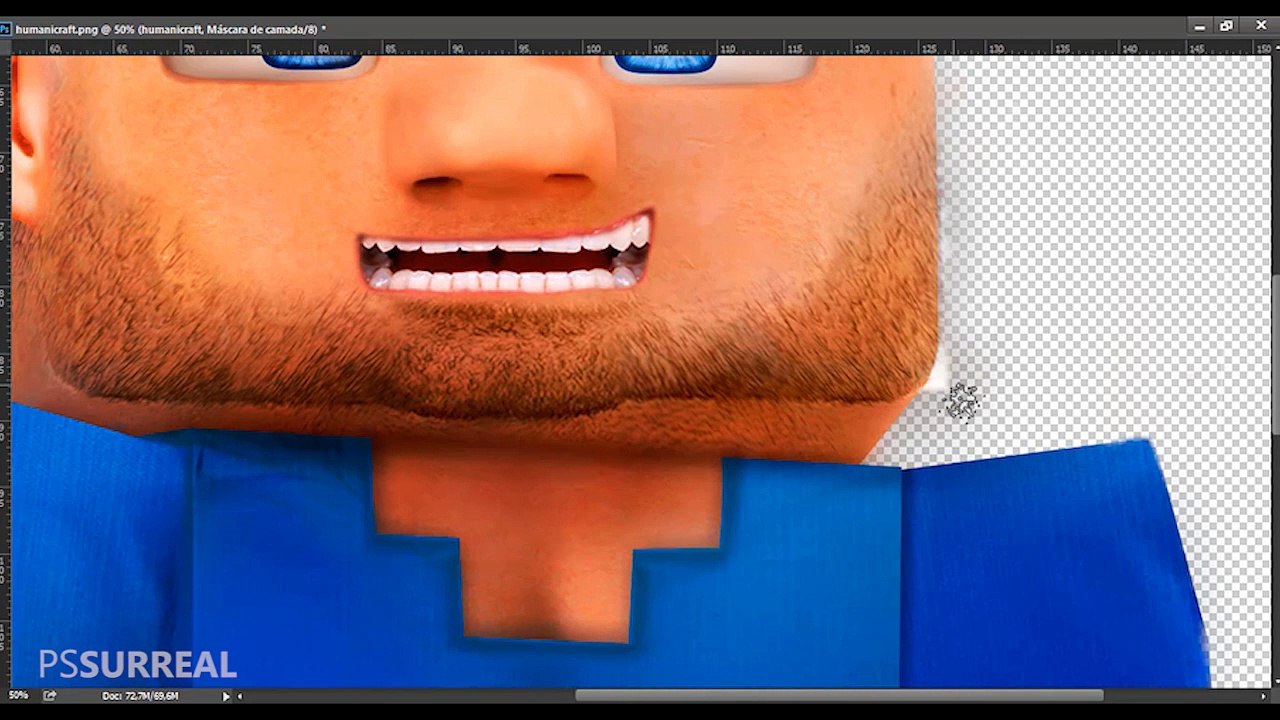Restore down the document window
The width and height of the screenshot is (1280, 720).
tap(1227, 26)
